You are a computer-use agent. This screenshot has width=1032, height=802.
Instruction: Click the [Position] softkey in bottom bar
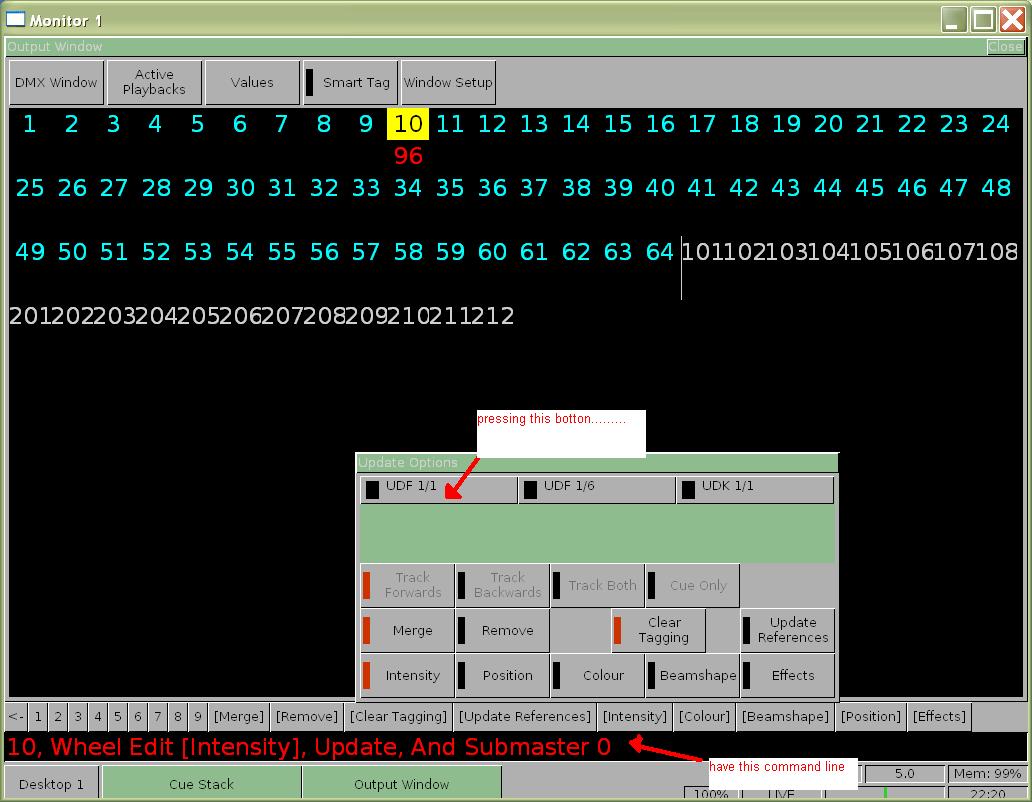tap(870, 716)
